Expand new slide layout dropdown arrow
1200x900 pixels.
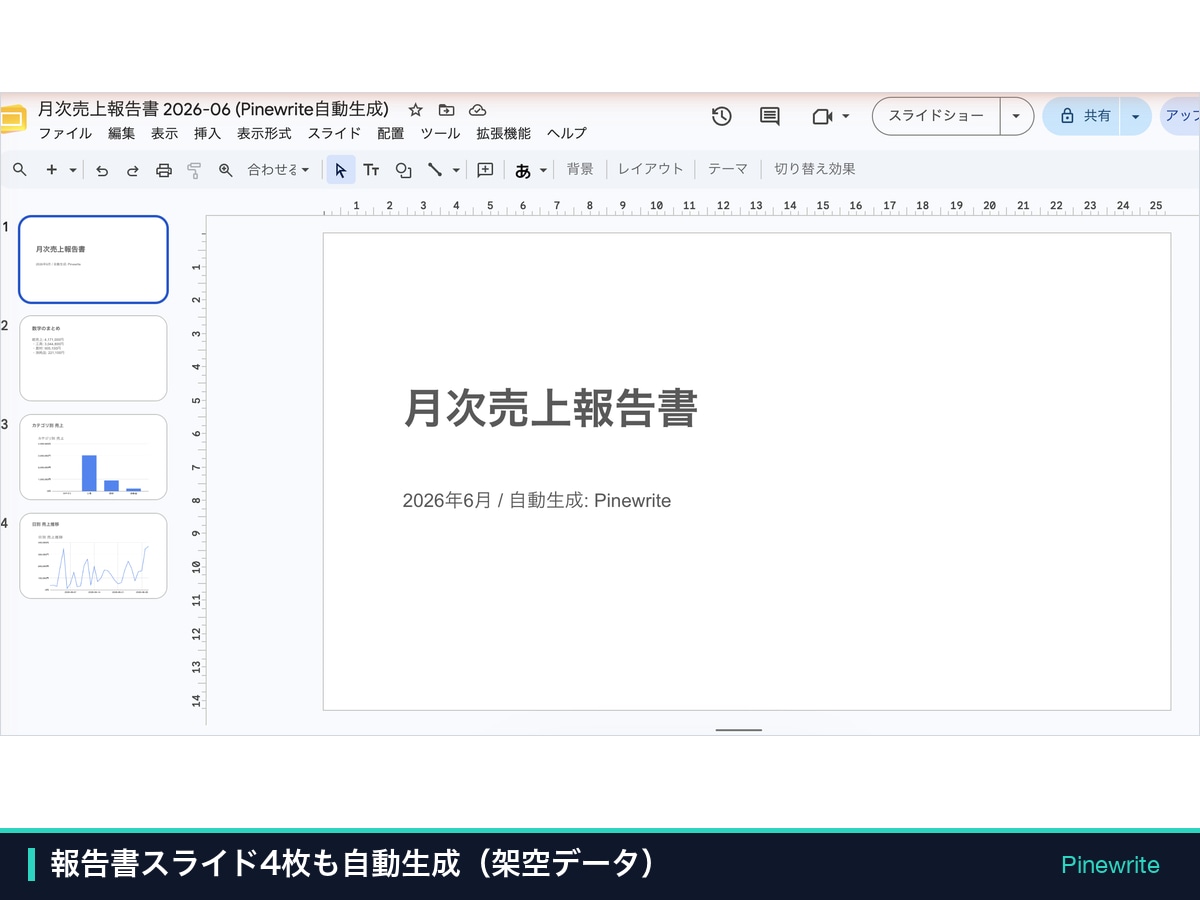73,170
